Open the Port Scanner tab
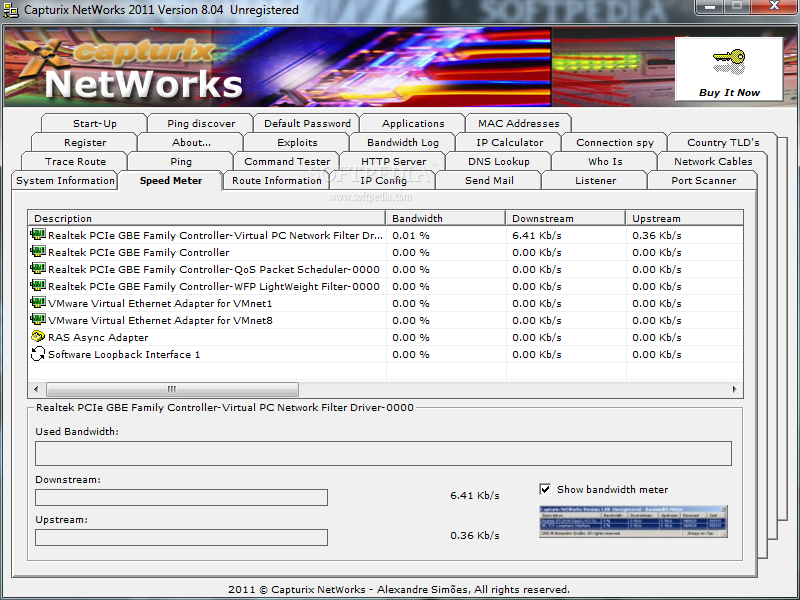 [703, 181]
